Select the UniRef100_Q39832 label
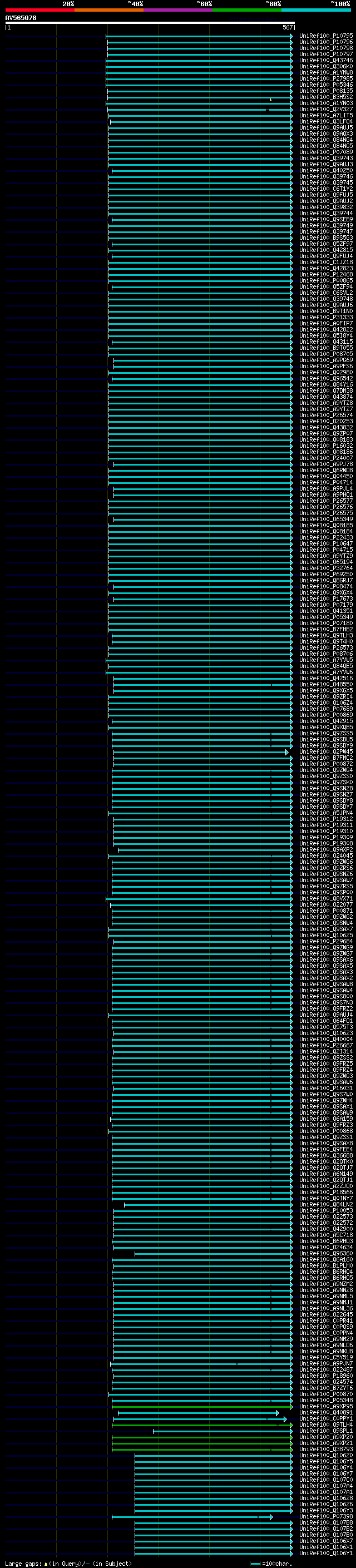Viewport: 356px width, 1568px height. [x=325, y=207]
